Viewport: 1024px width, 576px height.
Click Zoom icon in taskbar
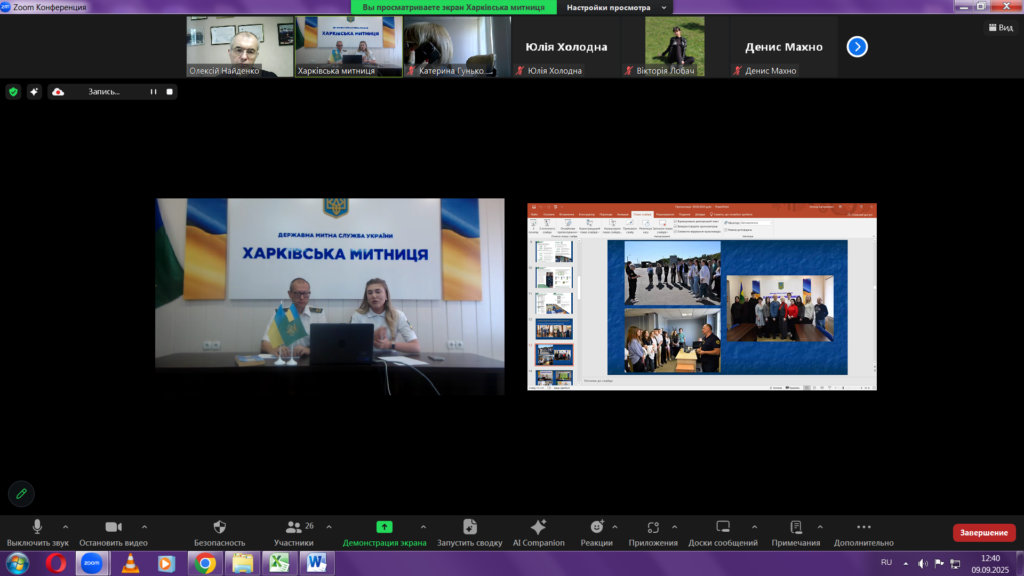click(91, 563)
